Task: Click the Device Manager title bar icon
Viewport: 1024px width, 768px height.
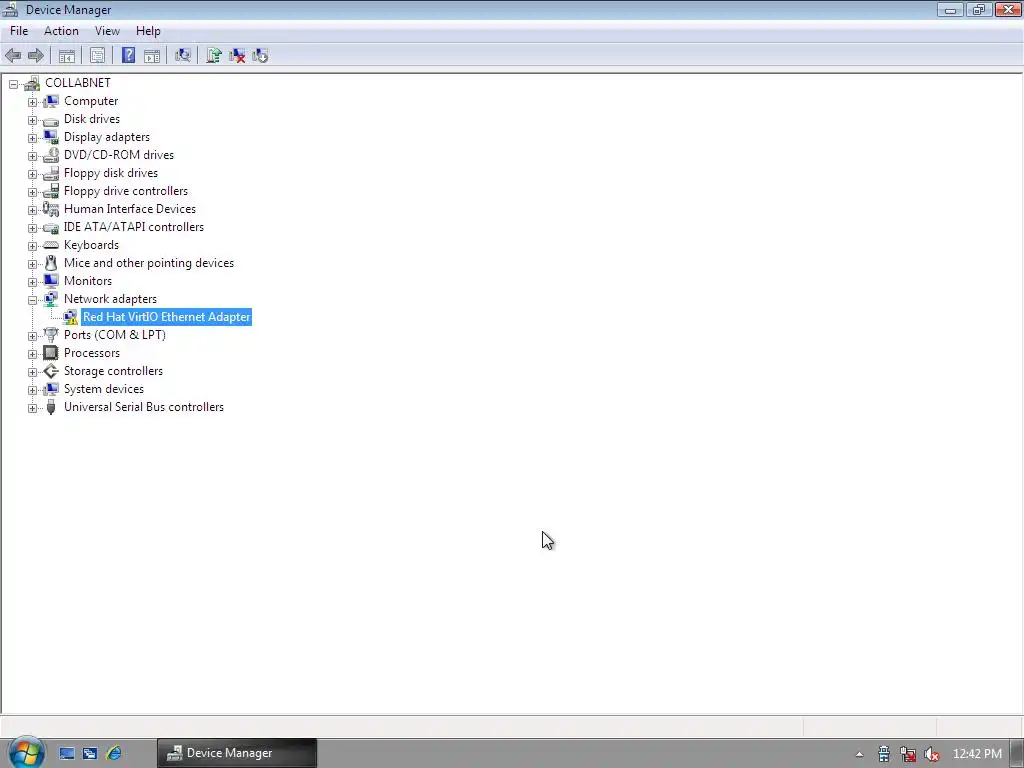Action: [x=10, y=10]
